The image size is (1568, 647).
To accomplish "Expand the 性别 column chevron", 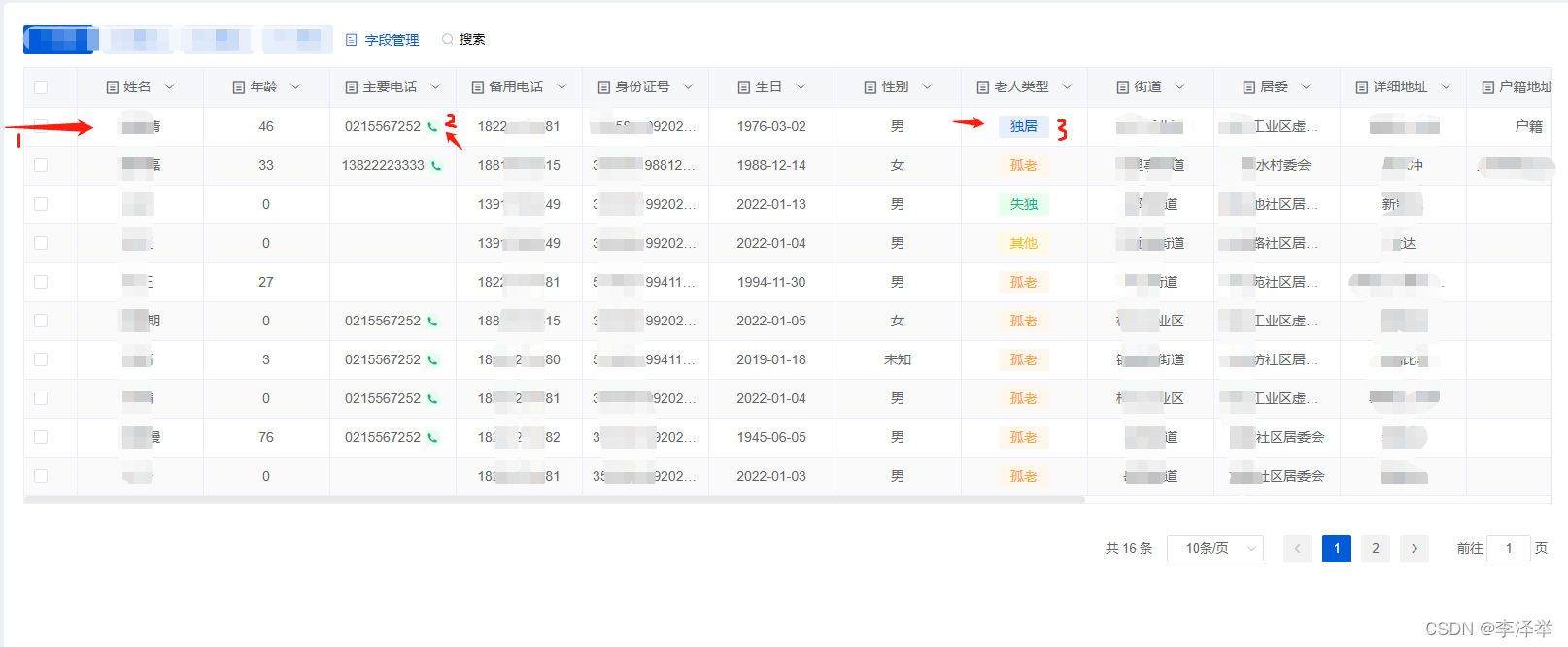I will [x=928, y=86].
